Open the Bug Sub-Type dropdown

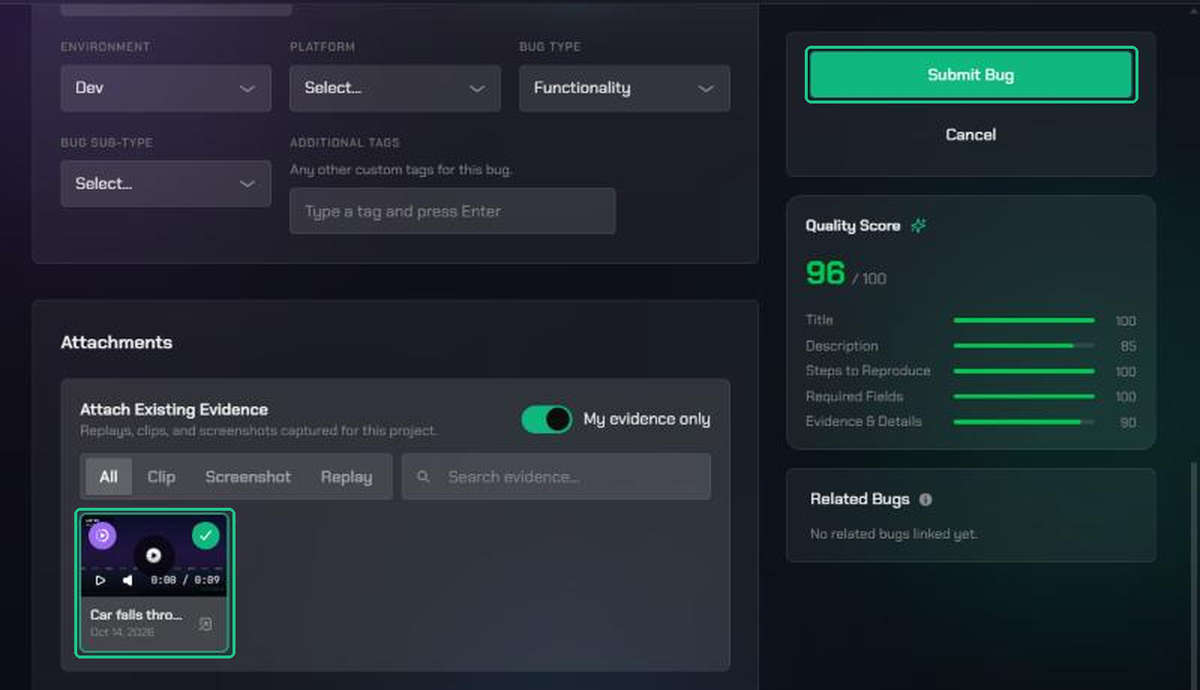pyautogui.click(x=165, y=184)
